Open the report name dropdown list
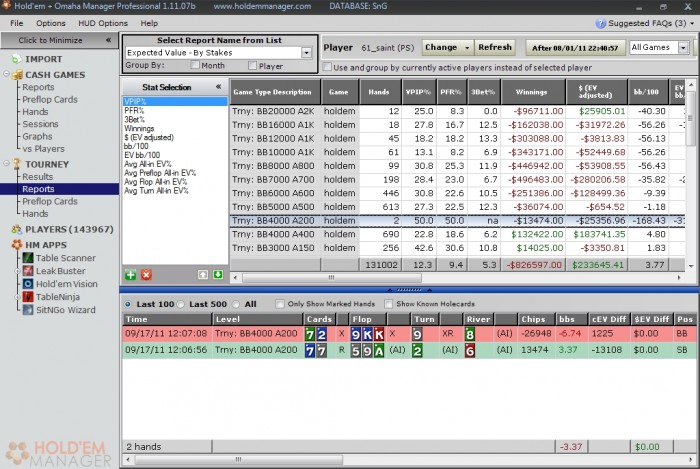 point(306,53)
